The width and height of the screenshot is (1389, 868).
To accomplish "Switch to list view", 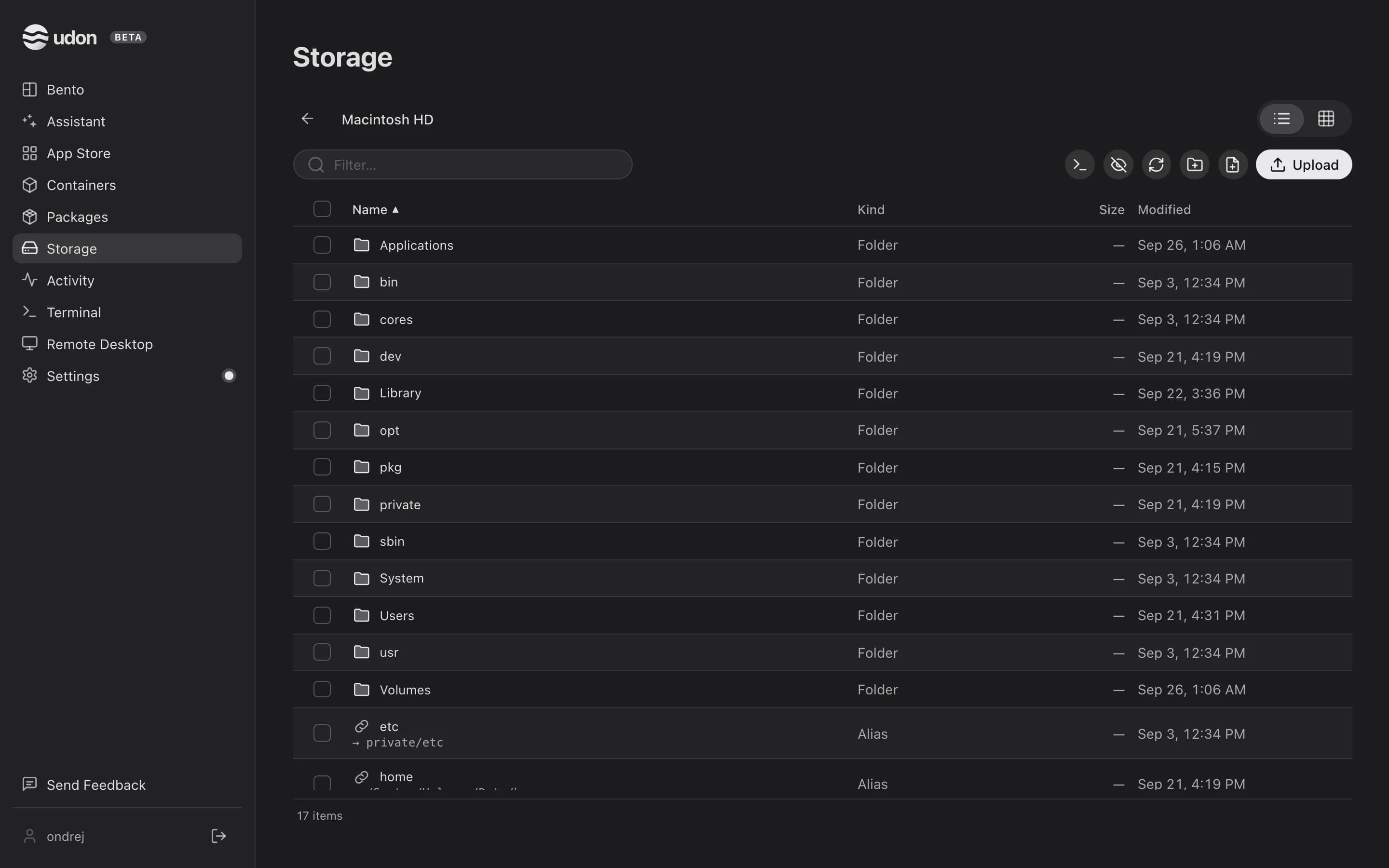I will [x=1281, y=119].
